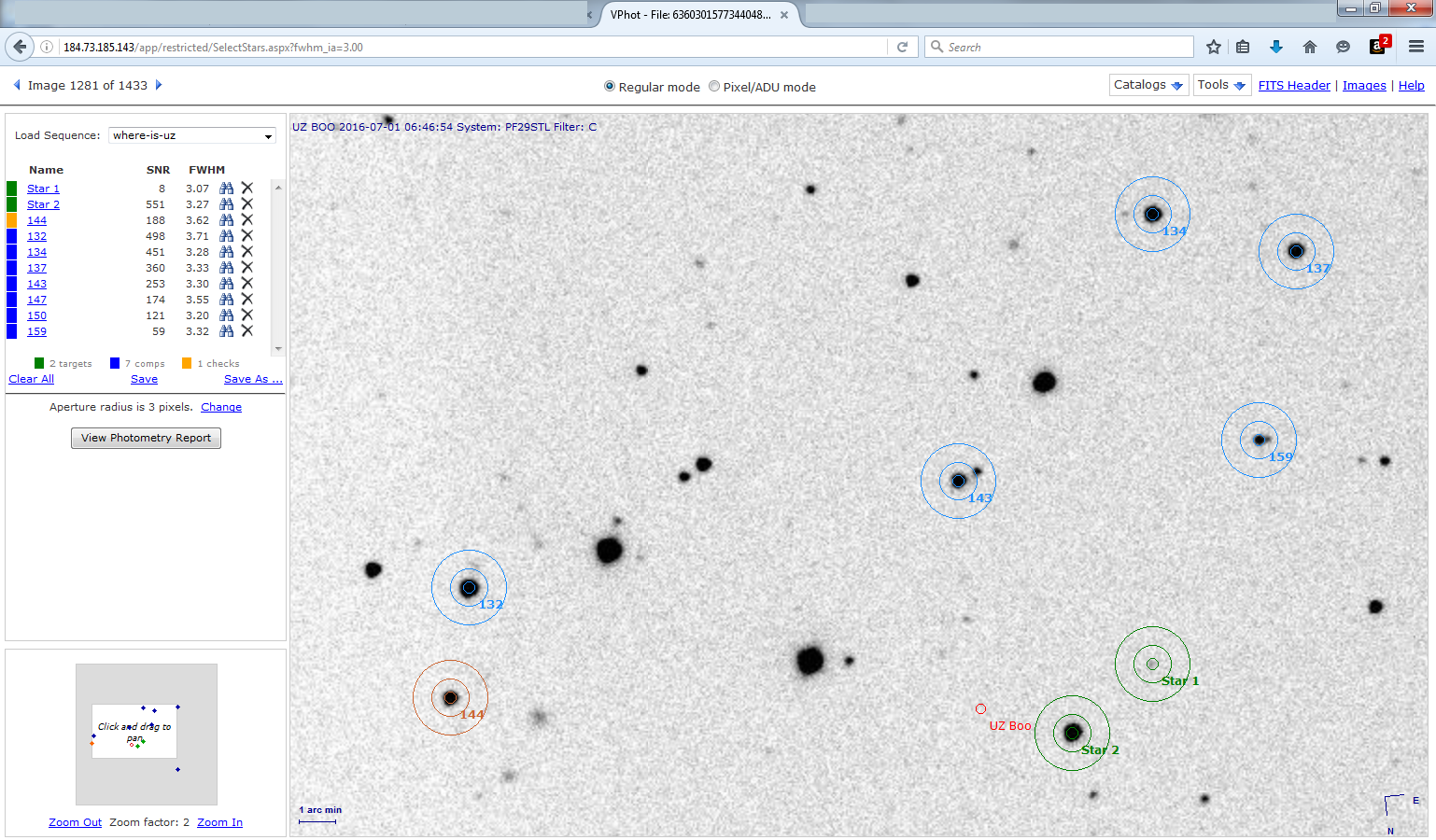Click blue color swatch beside star 132

coord(12,236)
